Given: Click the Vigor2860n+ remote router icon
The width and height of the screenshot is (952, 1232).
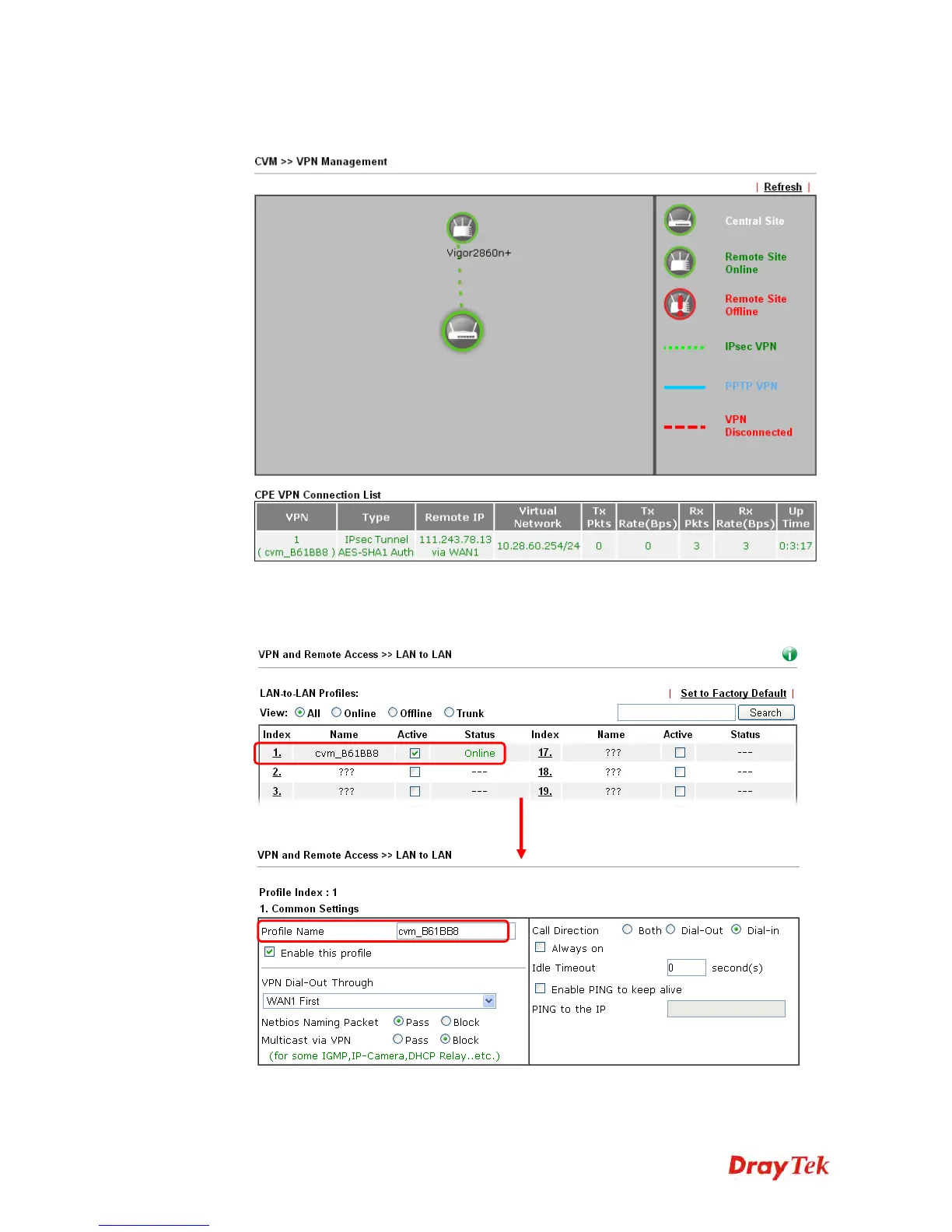Looking at the screenshot, I should pyautogui.click(x=462, y=227).
